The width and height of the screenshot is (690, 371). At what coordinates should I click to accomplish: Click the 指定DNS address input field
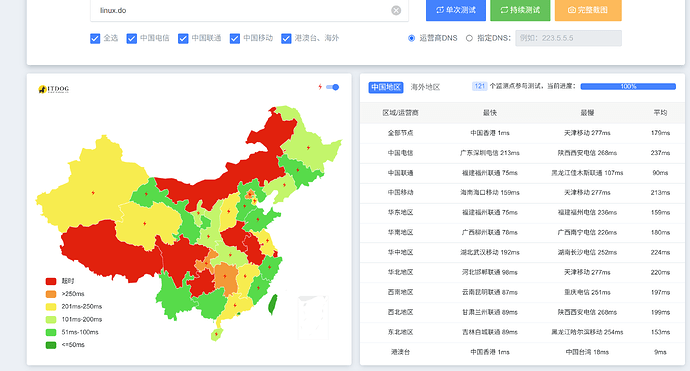click(568, 38)
